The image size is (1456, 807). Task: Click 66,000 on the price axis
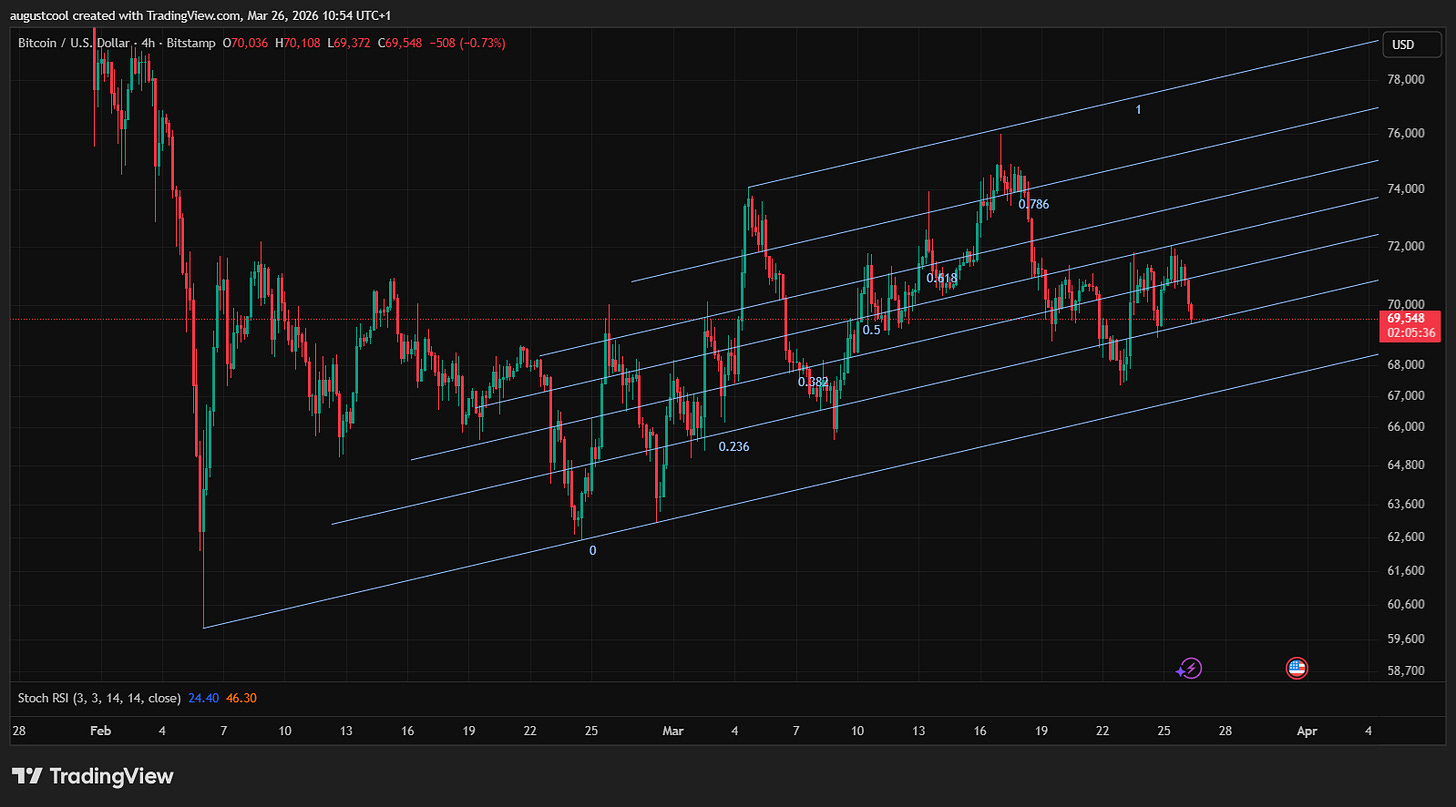coord(1407,427)
